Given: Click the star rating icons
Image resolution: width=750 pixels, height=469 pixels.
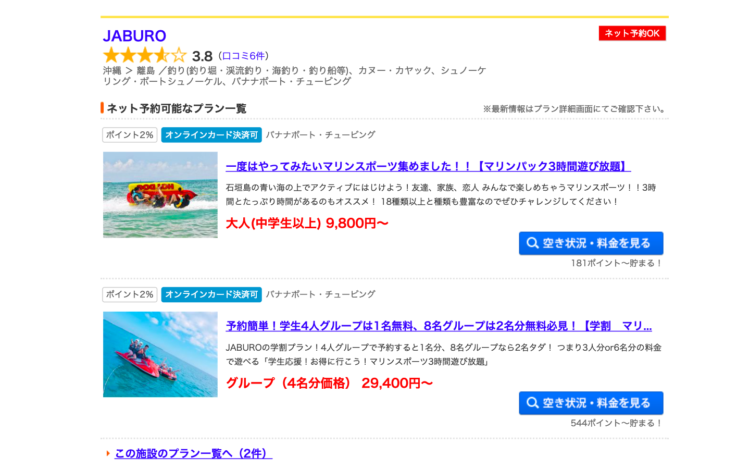Looking at the screenshot, I should pos(144,55).
